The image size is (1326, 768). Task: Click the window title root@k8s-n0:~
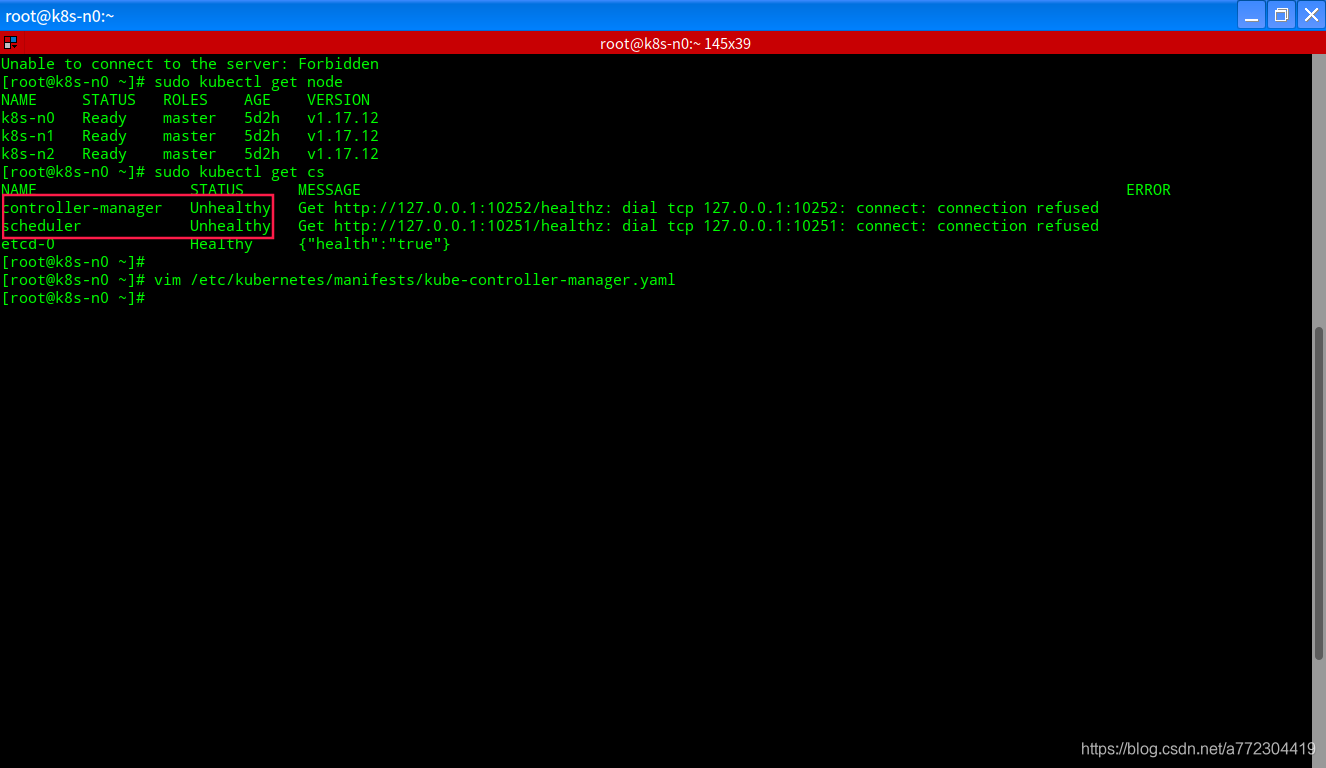pos(60,16)
